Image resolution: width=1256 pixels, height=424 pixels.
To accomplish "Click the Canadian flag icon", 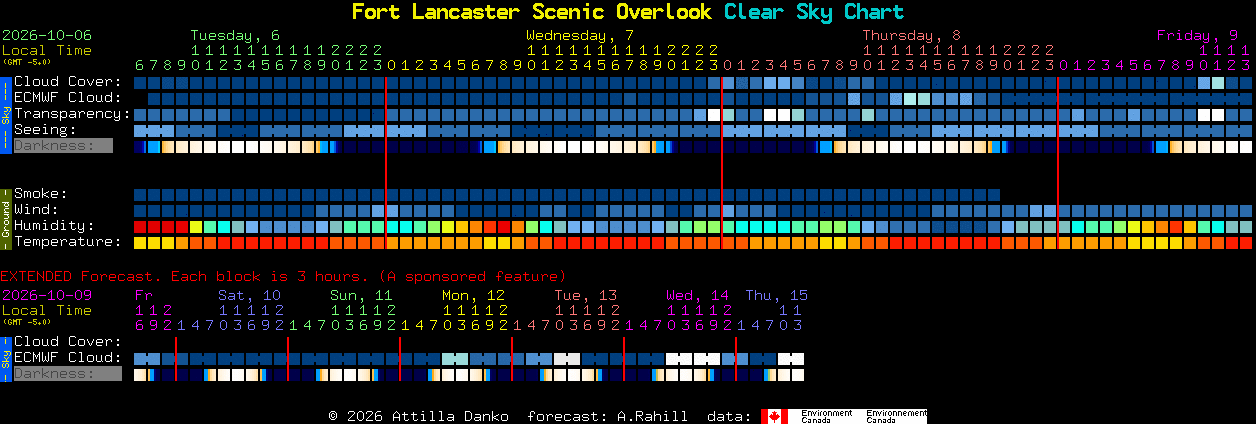I will 774,416.
